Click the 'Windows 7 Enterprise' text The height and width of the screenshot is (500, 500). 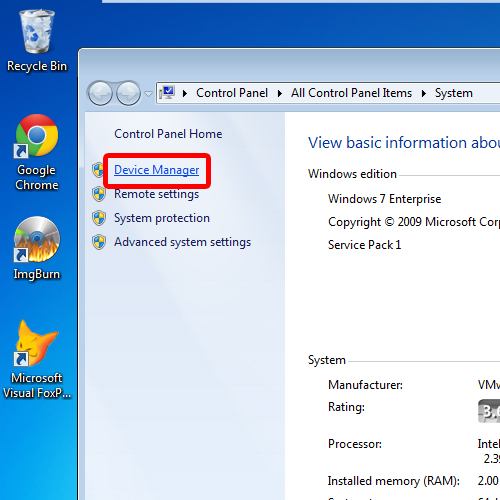384,199
